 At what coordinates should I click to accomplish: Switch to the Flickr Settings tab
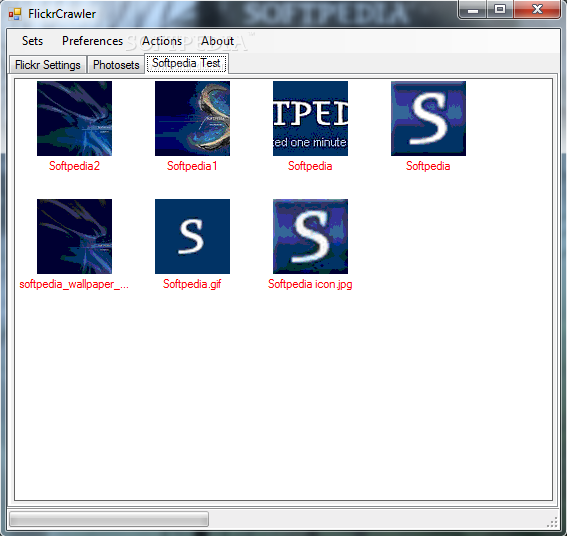(47, 65)
